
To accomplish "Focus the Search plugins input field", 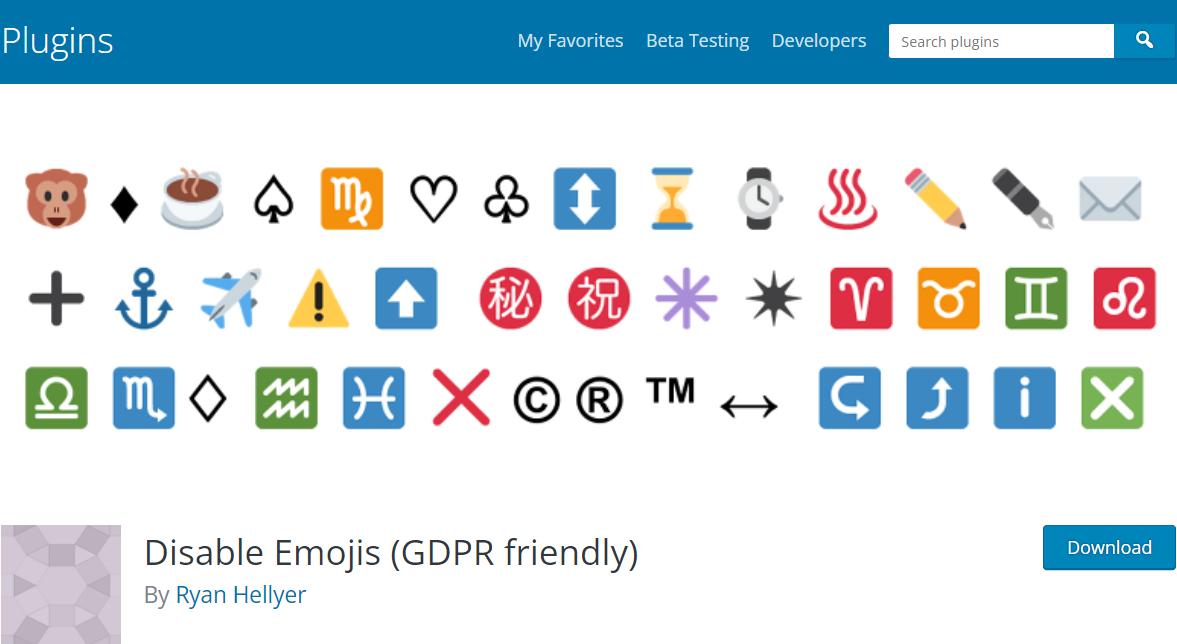I will (1000, 41).
